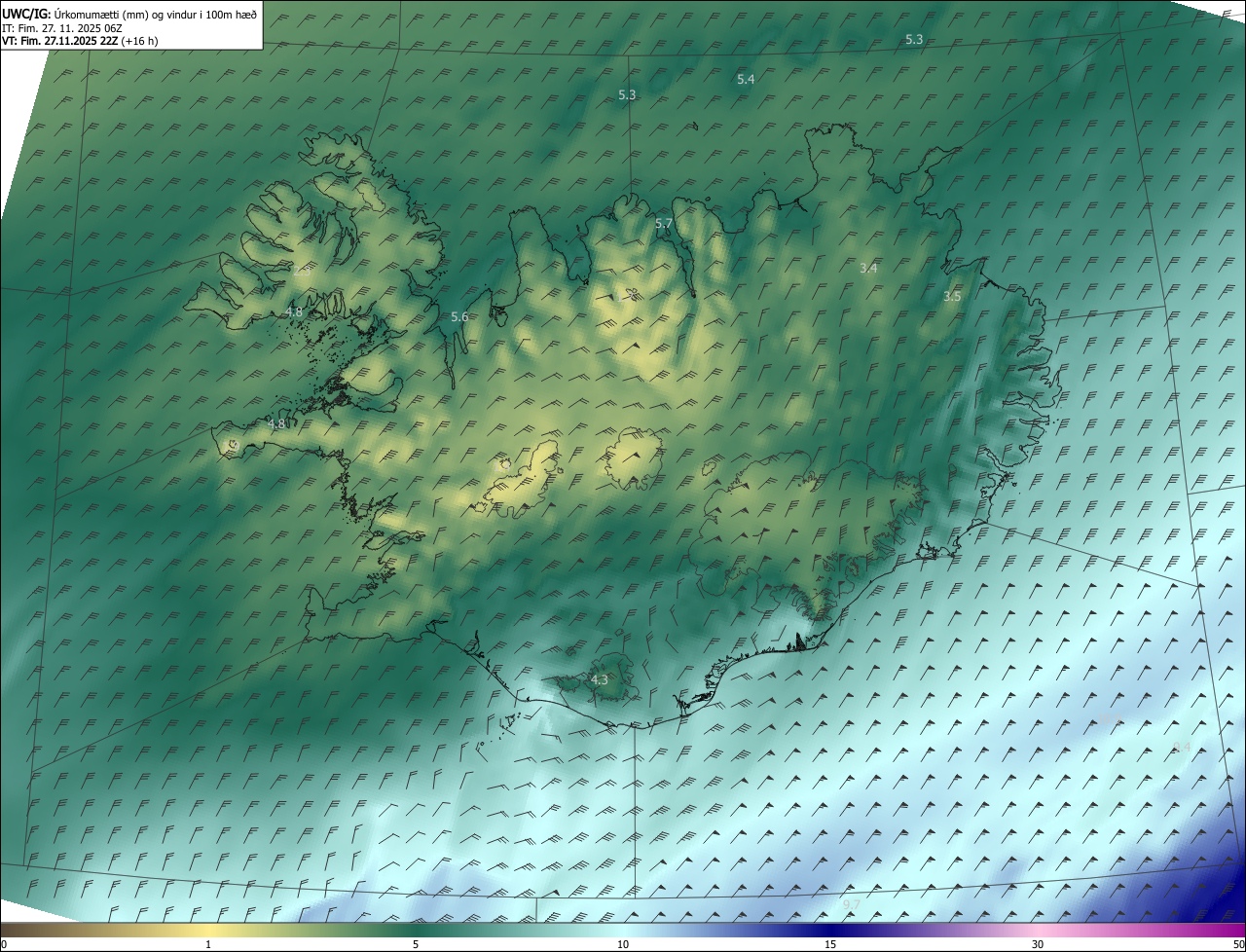Click the 4.3 value label near the south coast
Image resolution: width=1246 pixels, height=952 pixels.
(599, 679)
